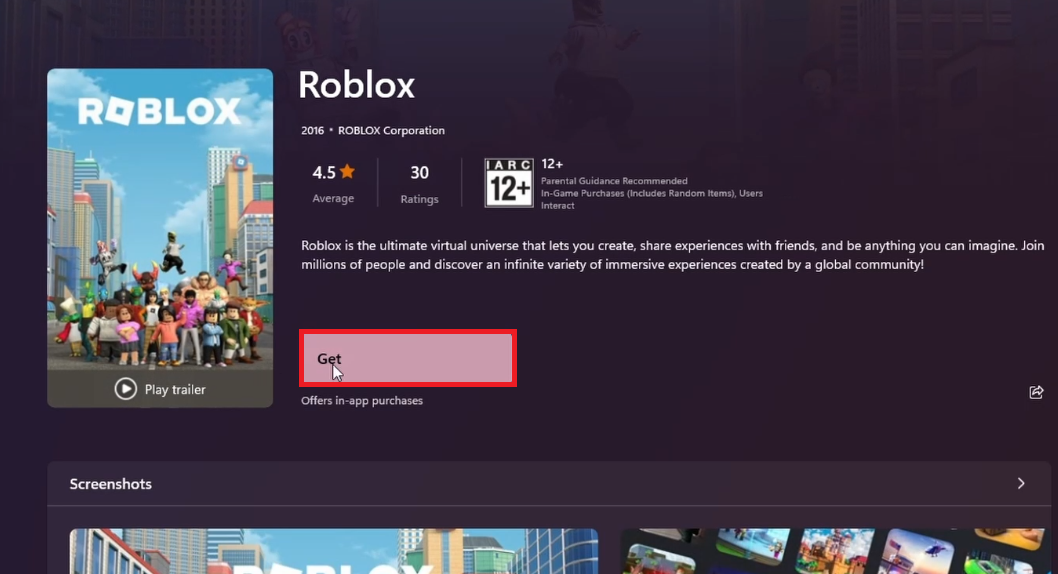Click the share icon beside the description
Viewport: 1058px width, 574px height.
pyautogui.click(x=1036, y=392)
